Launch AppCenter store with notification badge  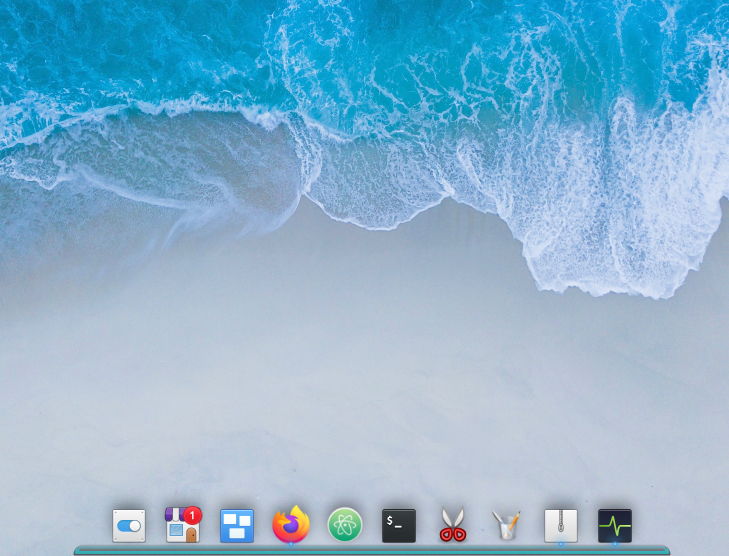point(183,525)
